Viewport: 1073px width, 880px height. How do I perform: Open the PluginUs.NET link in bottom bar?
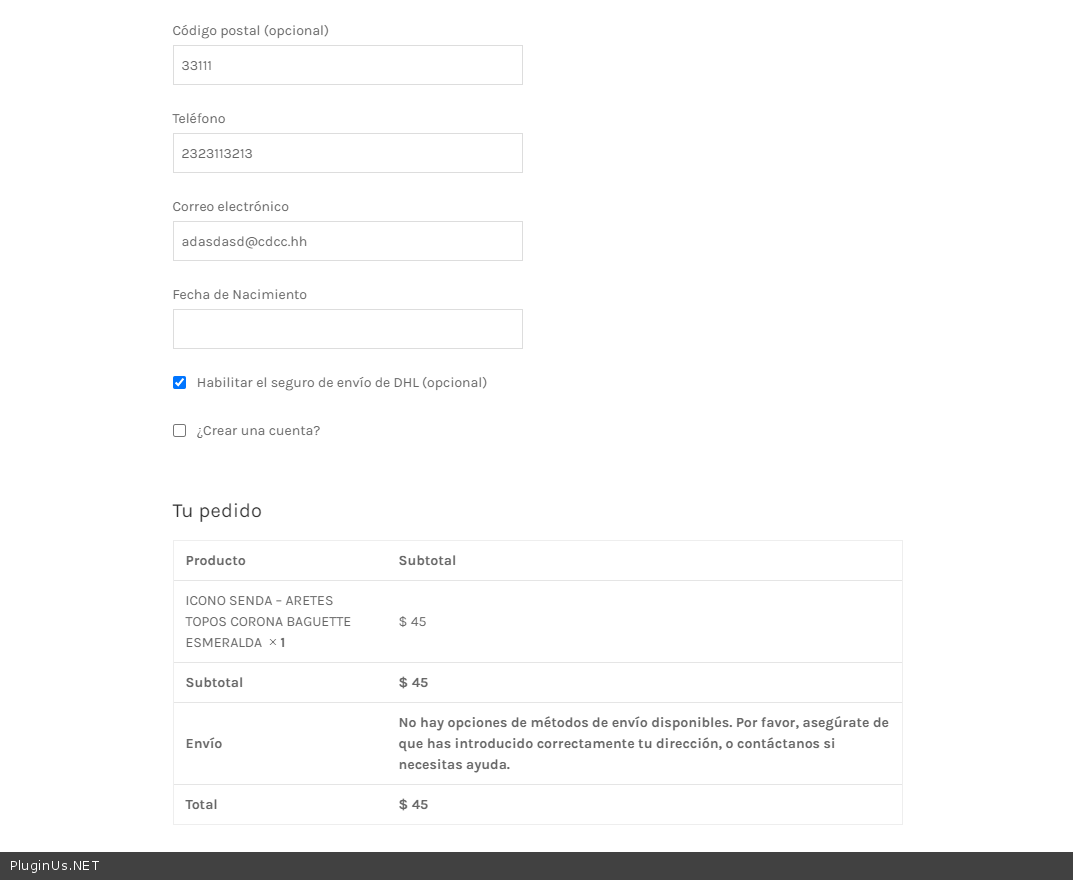[55, 866]
